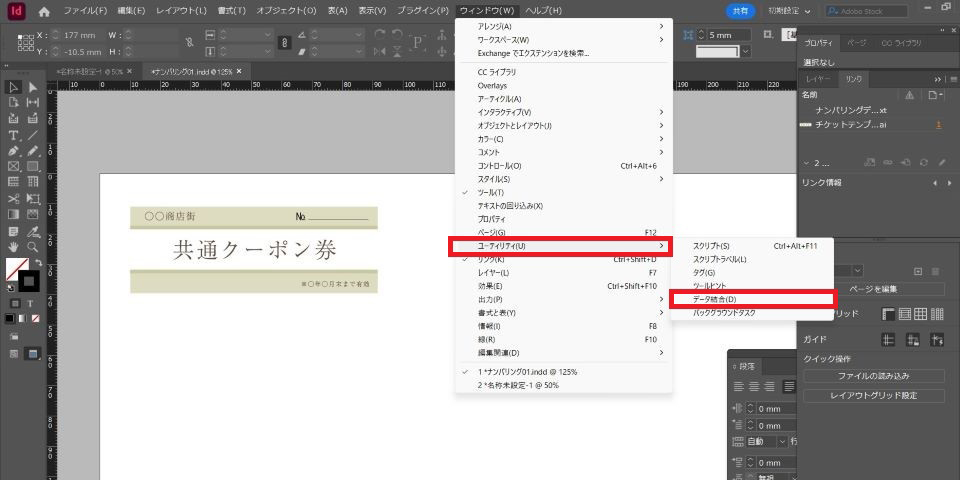Screen dimensions: 960x480
Task: Switch to document 1 ナンバリング01.indd @ 125%
Action: pos(527,371)
